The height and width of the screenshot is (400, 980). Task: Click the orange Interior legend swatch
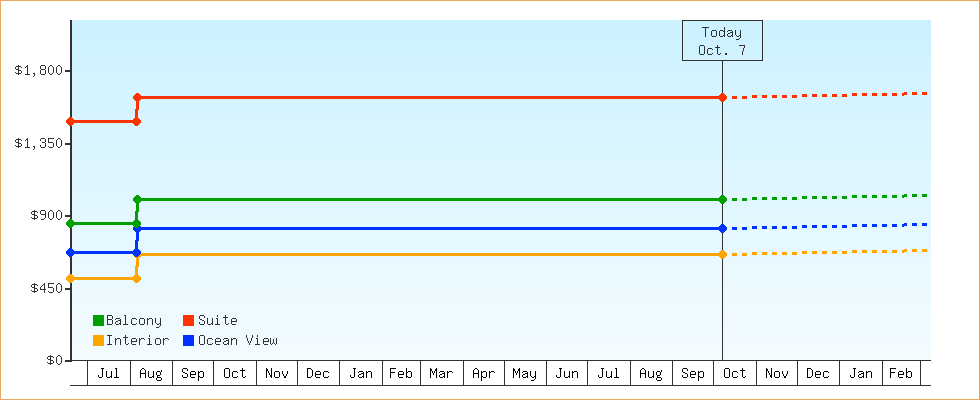click(x=98, y=340)
